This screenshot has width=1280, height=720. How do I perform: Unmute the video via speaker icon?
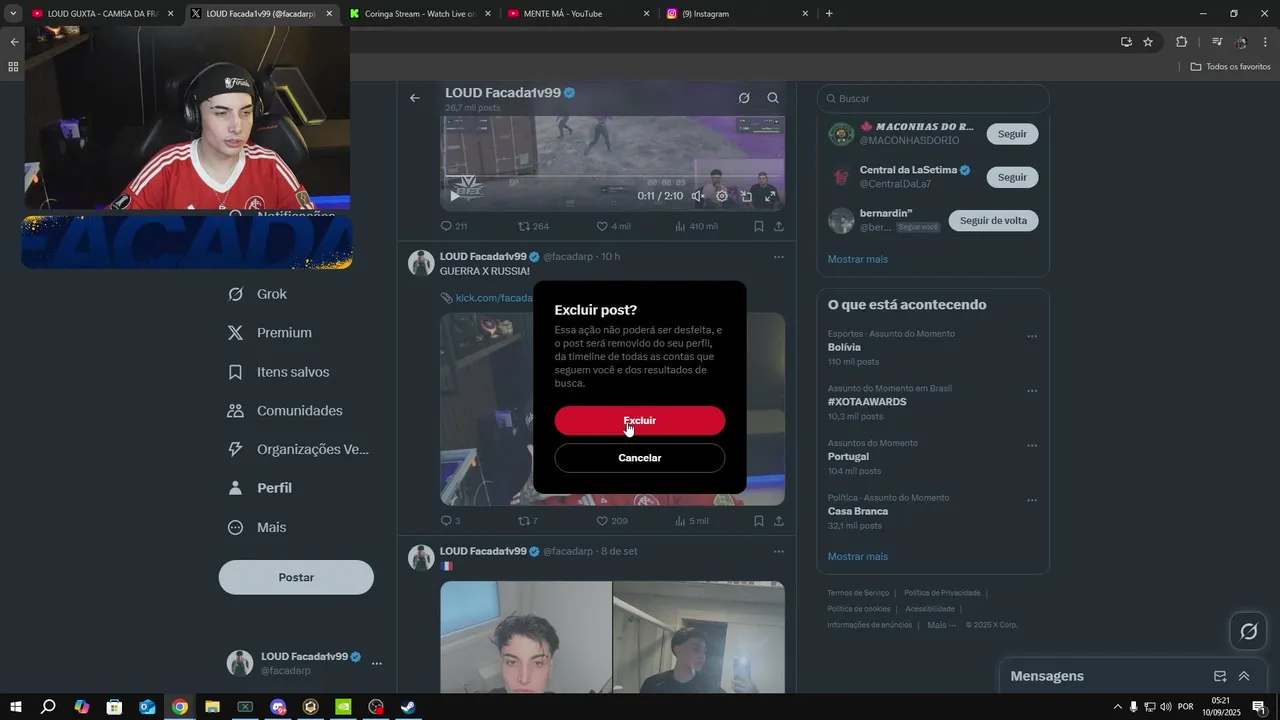[x=697, y=196]
